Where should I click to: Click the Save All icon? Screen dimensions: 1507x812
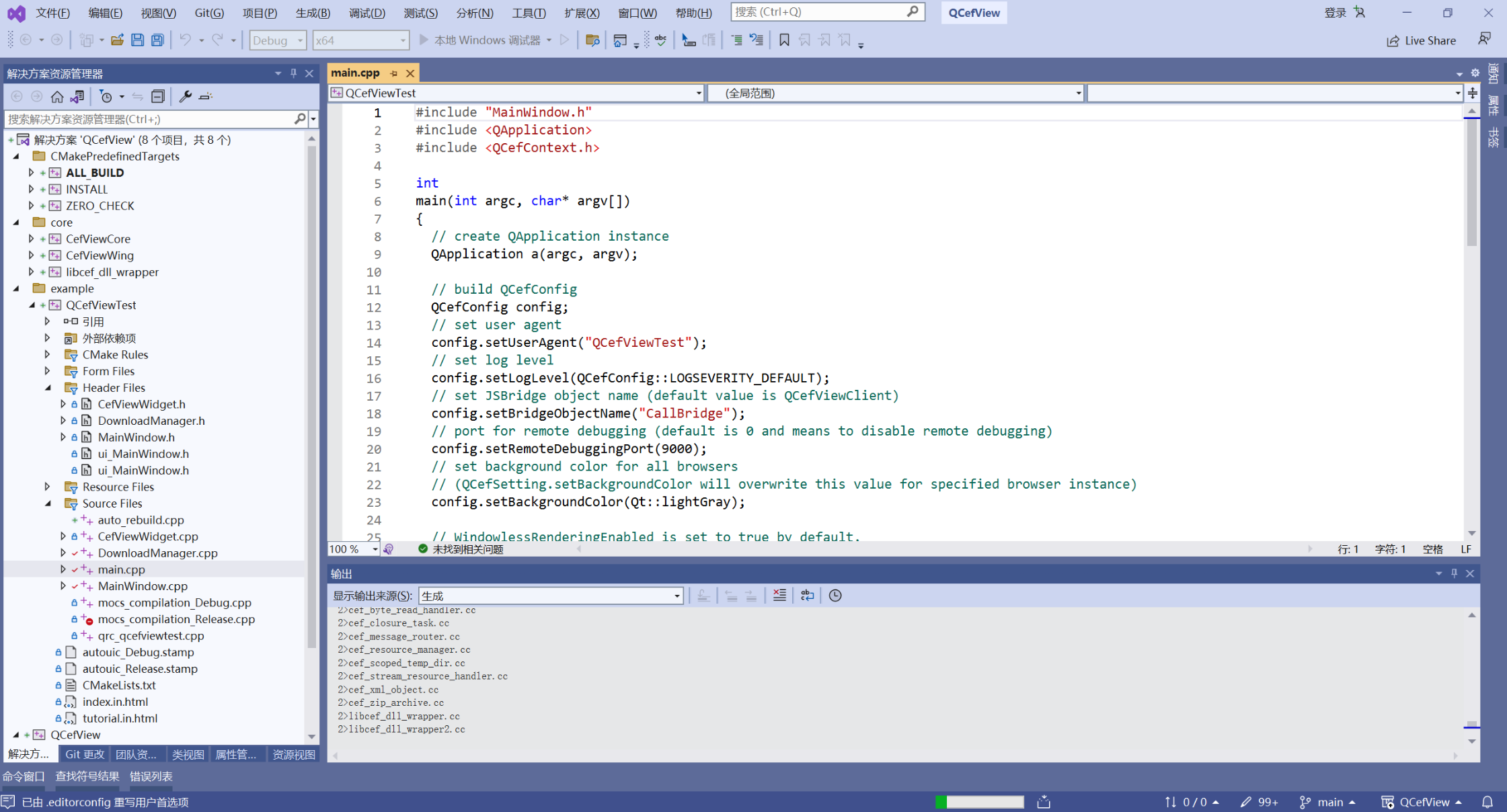(157, 40)
